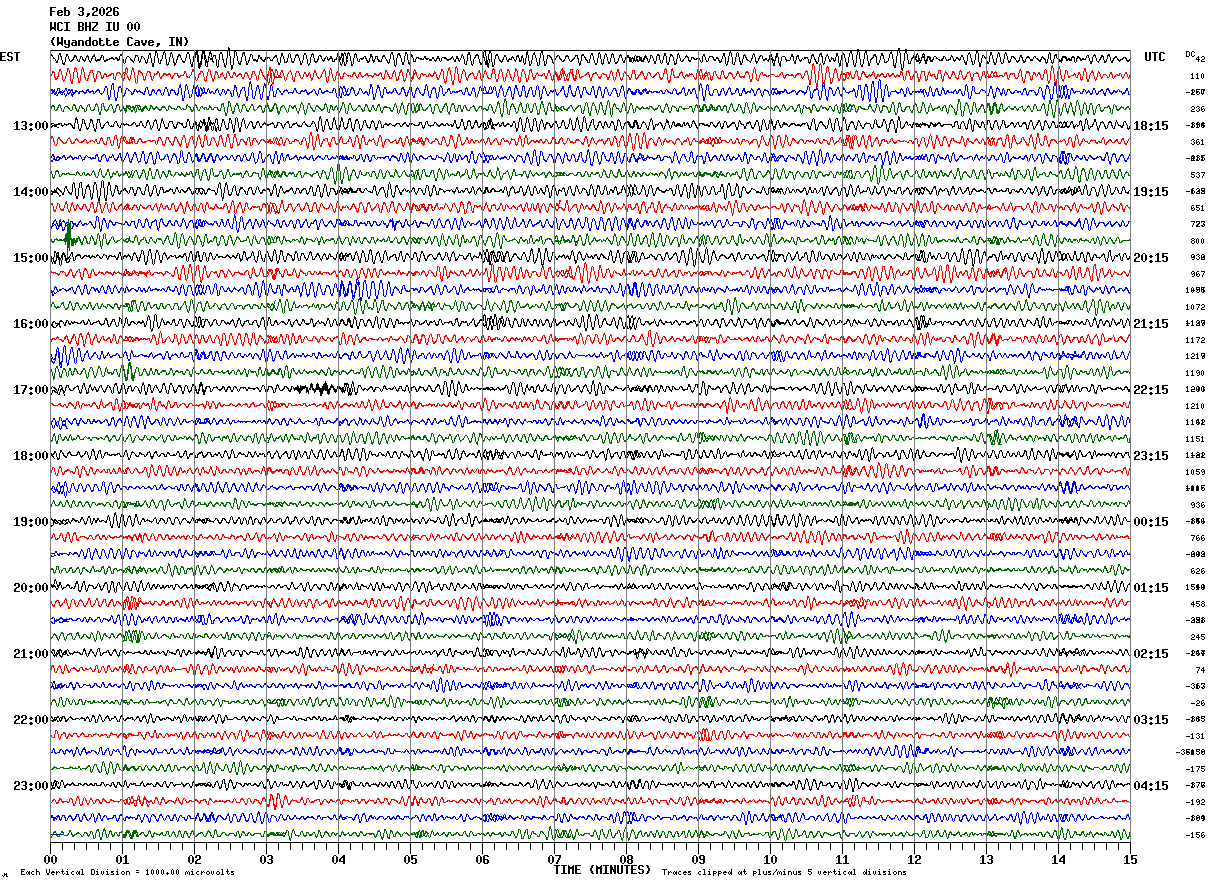The image size is (1210, 886).
Task: Select the 21:00 EST row label
Action: coord(31,654)
